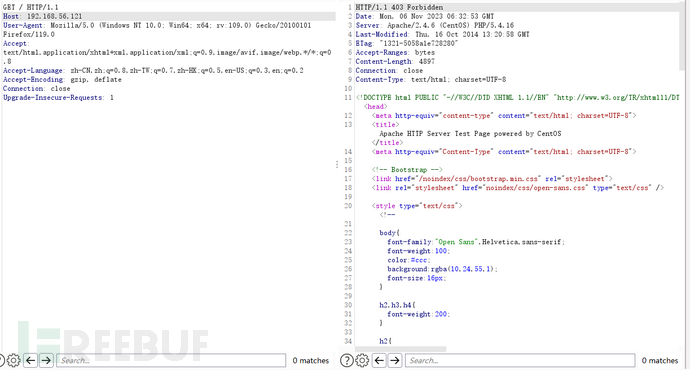The height and width of the screenshot is (370, 690).
Task: Click the 'Content-Length: 4897' line
Action: click(x=395, y=62)
